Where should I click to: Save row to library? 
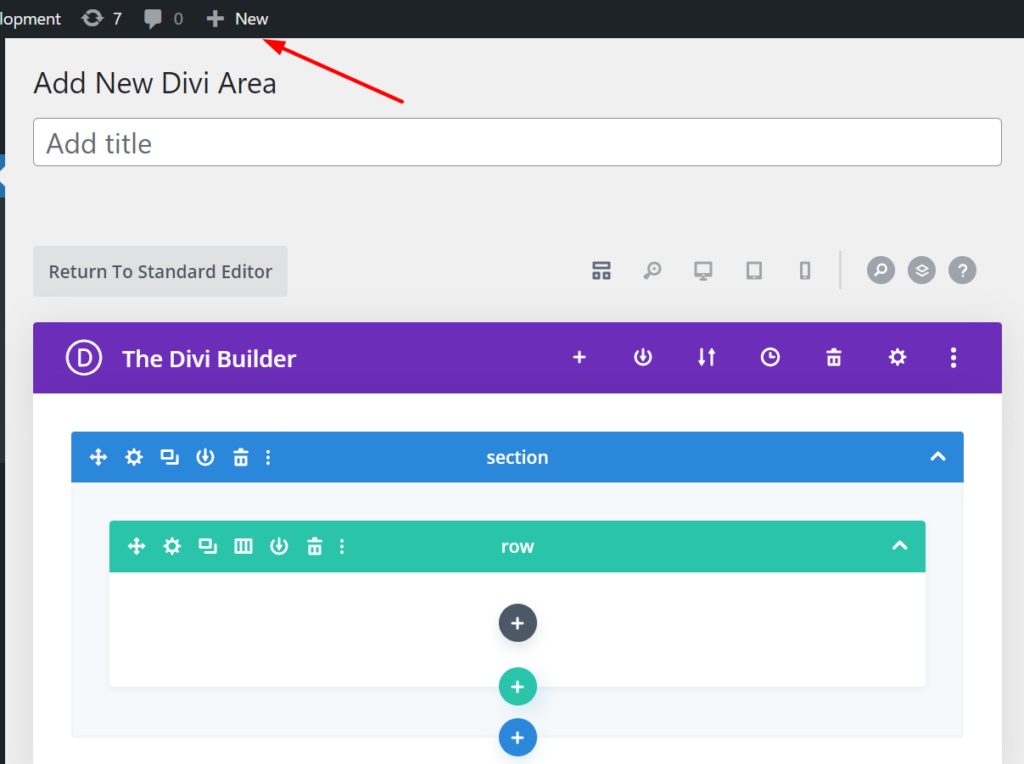[279, 546]
